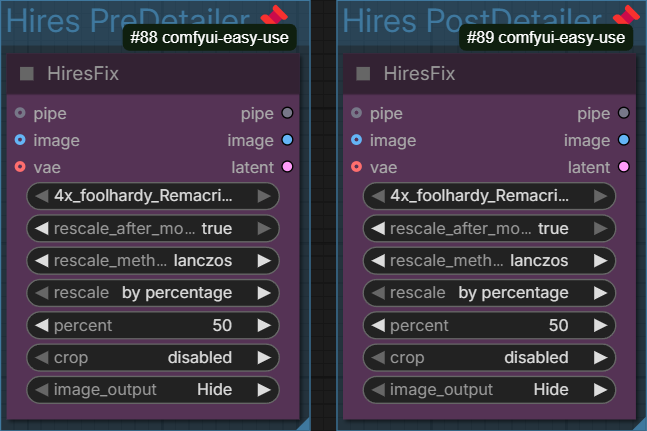Next upscale model arrow in PostDetailer node
The image size is (647, 431).
[x=601, y=196]
